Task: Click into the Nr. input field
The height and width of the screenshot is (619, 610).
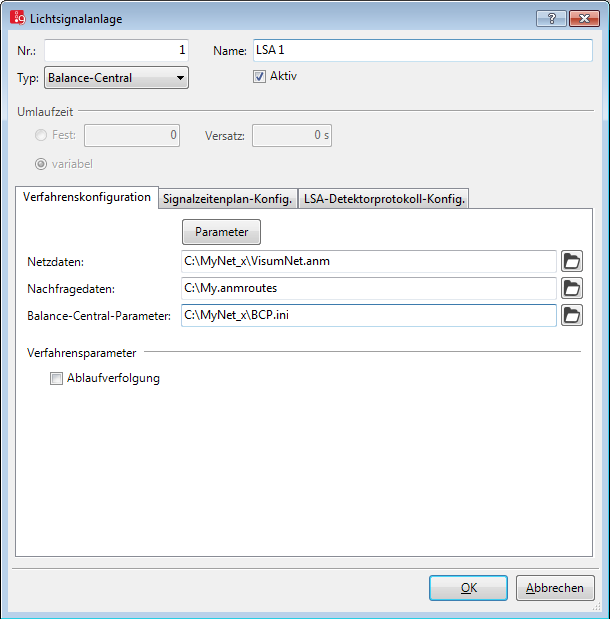Action: pyautogui.click(x=116, y=50)
